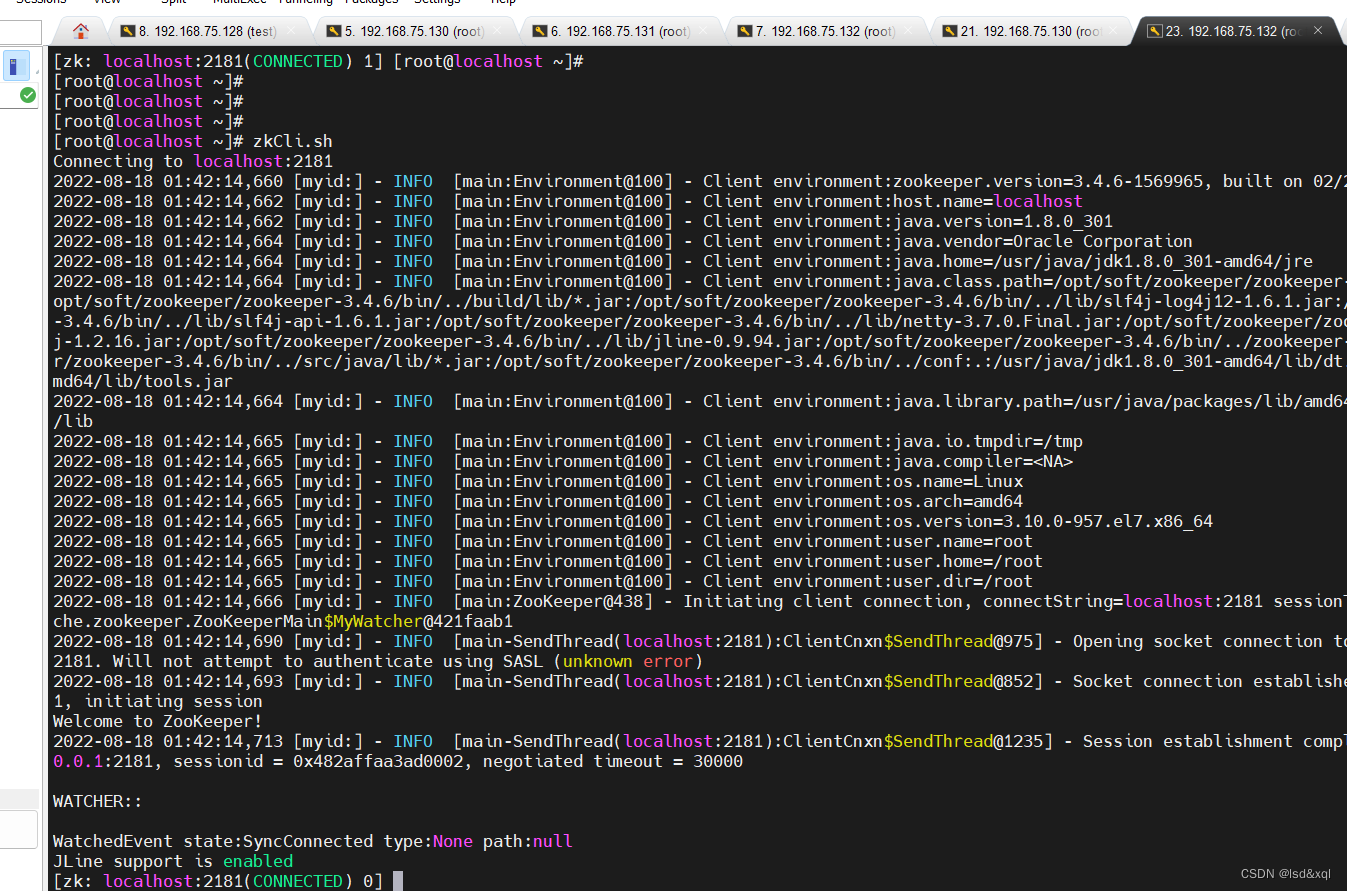Switch to tab 6. 192.168.75.131 (root)
Screen dimensions: 1347x891
(x=621, y=31)
